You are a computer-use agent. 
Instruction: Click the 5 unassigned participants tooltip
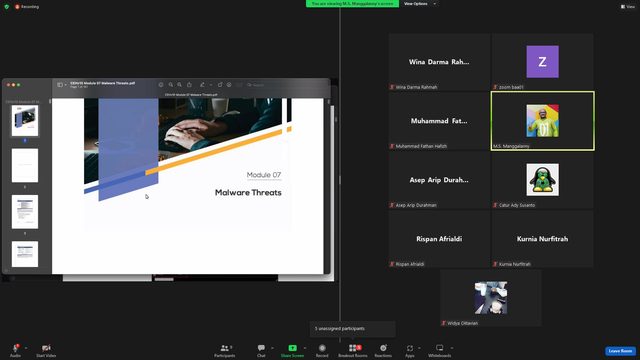(x=353, y=329)
